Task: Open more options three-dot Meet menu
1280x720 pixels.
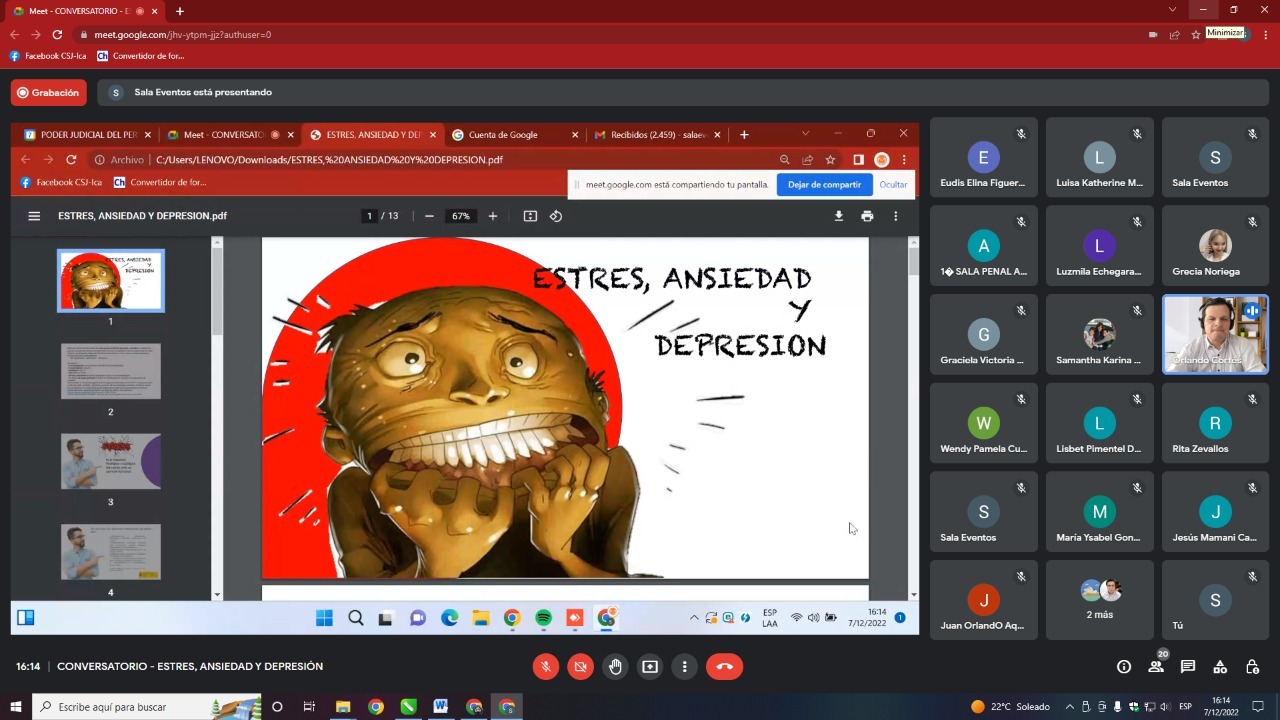Action: [685, 667]
